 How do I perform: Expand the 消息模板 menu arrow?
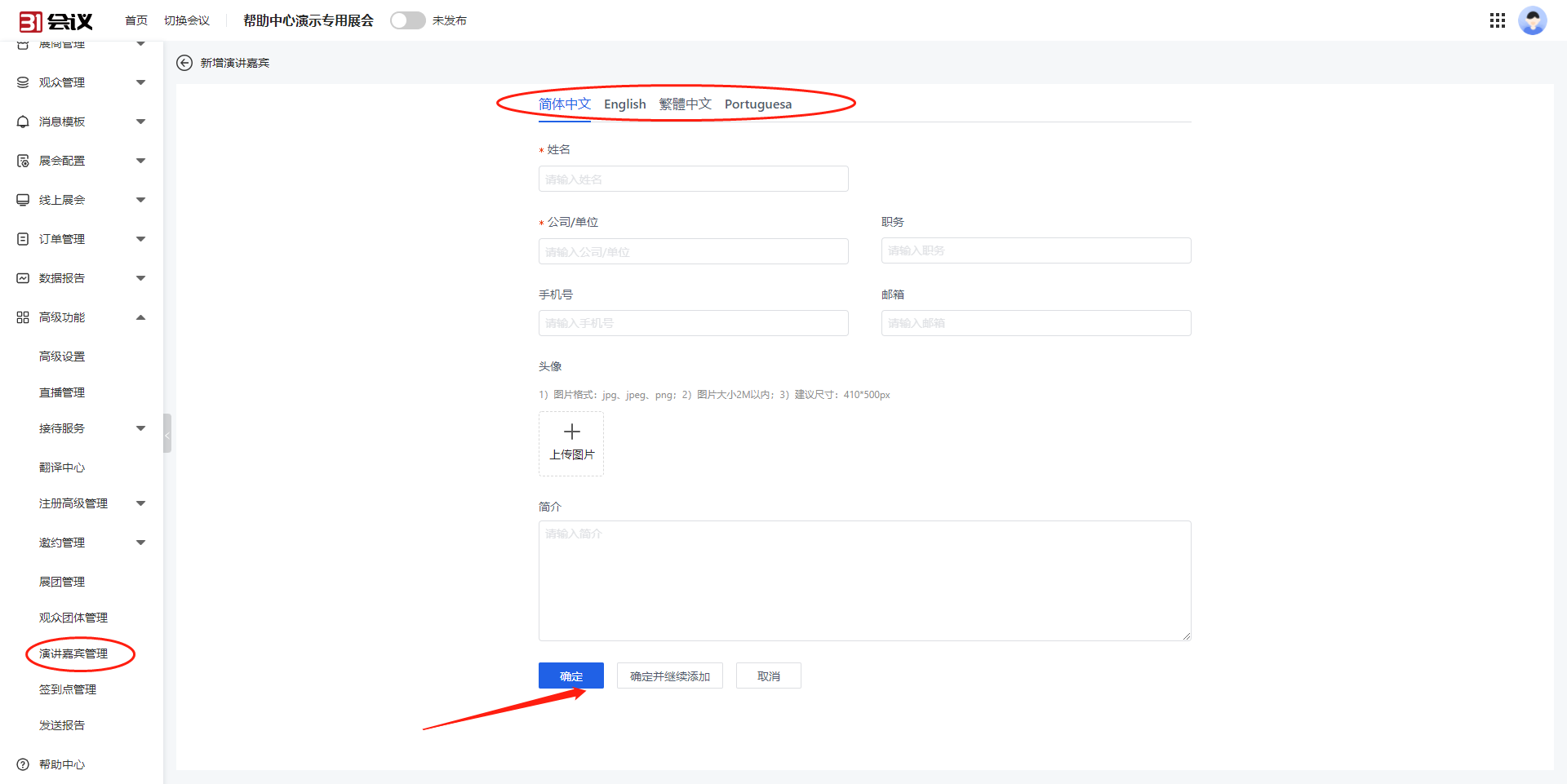(140, 122)
